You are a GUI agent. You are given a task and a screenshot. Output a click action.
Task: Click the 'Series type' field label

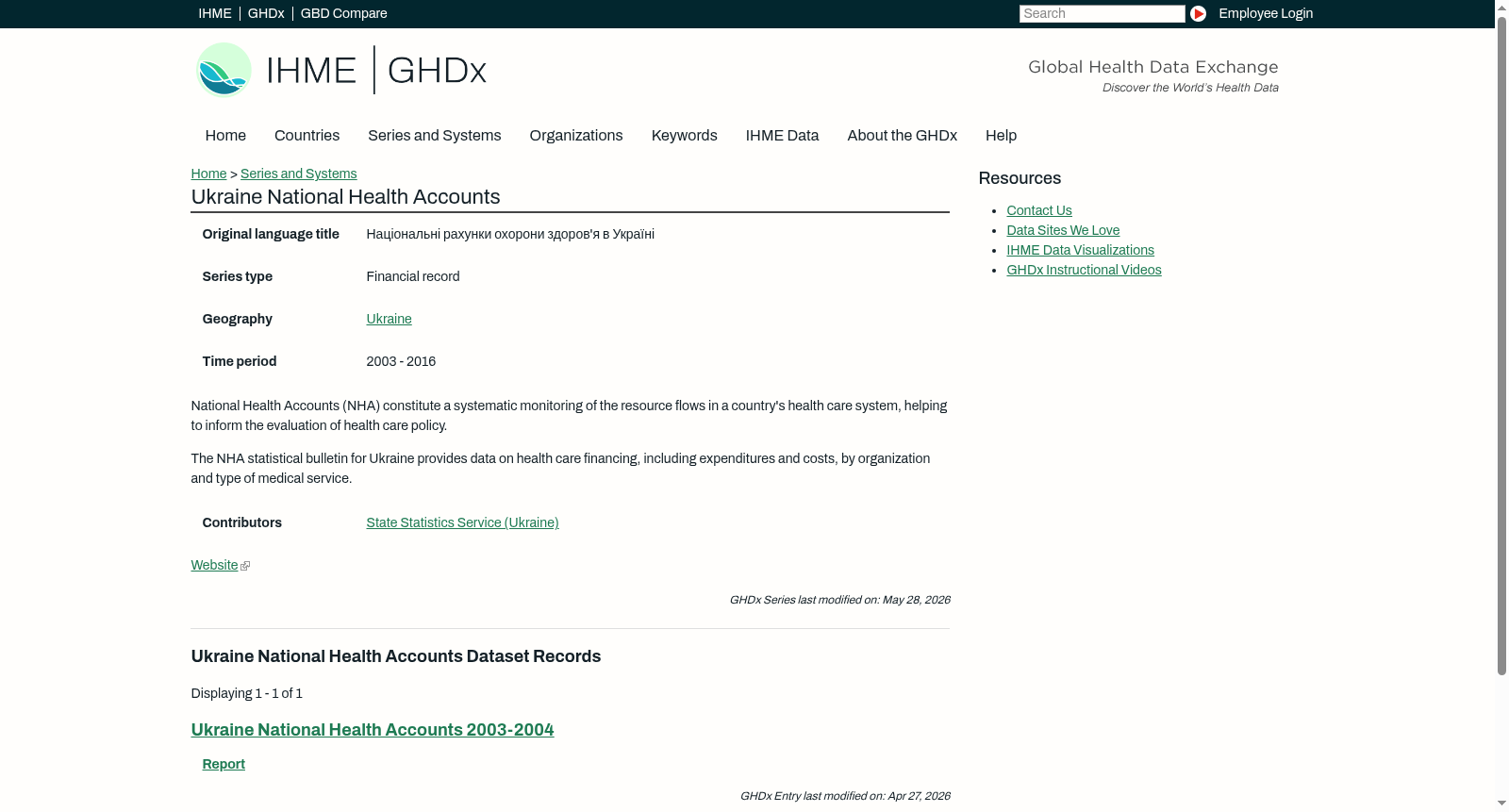tap(237, 276)
